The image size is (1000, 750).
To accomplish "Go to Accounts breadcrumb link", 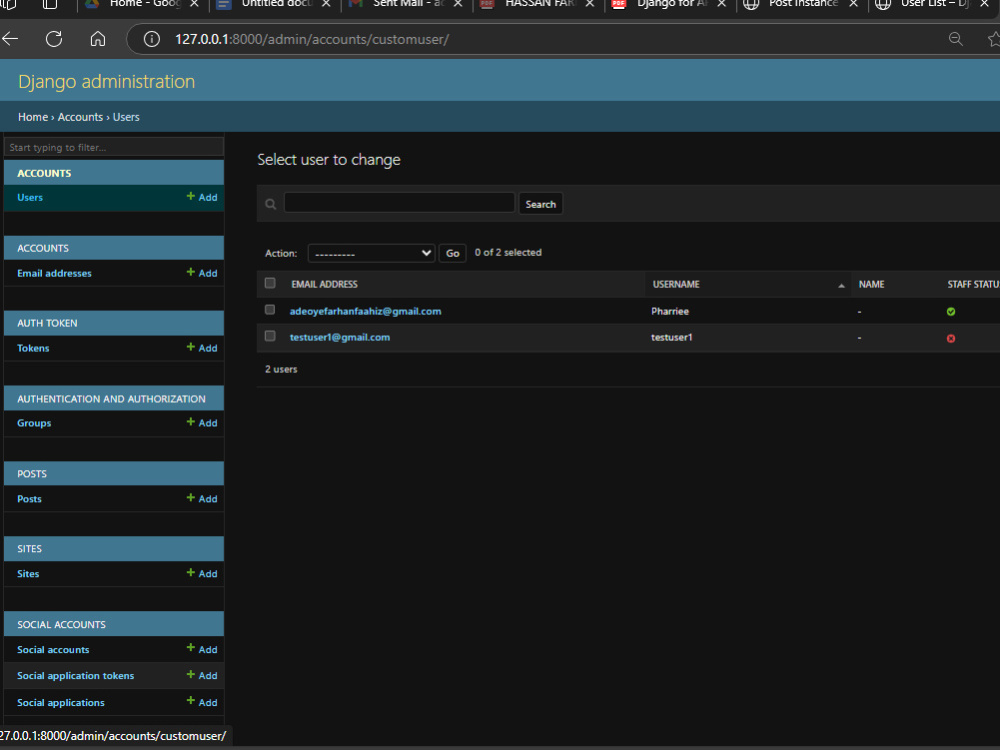I will pyautogui.click(x=80, y=117).
